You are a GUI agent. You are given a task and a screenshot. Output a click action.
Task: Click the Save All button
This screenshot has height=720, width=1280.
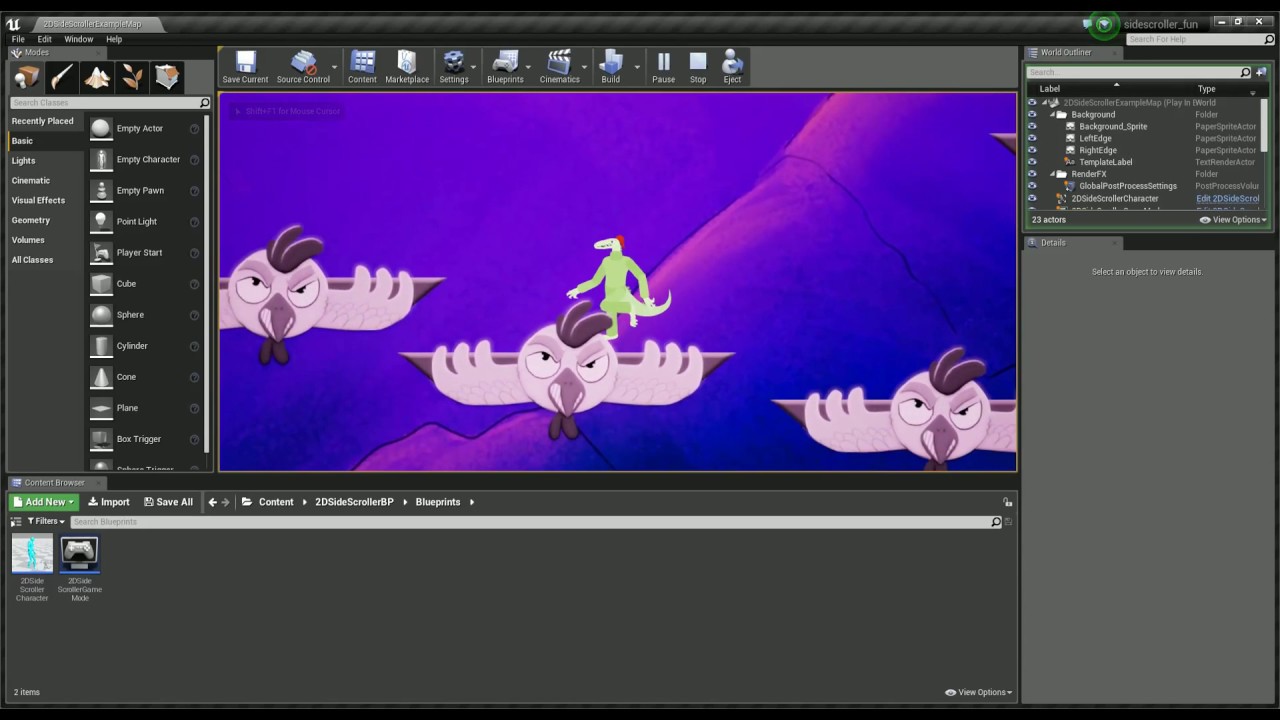point(168,502)
